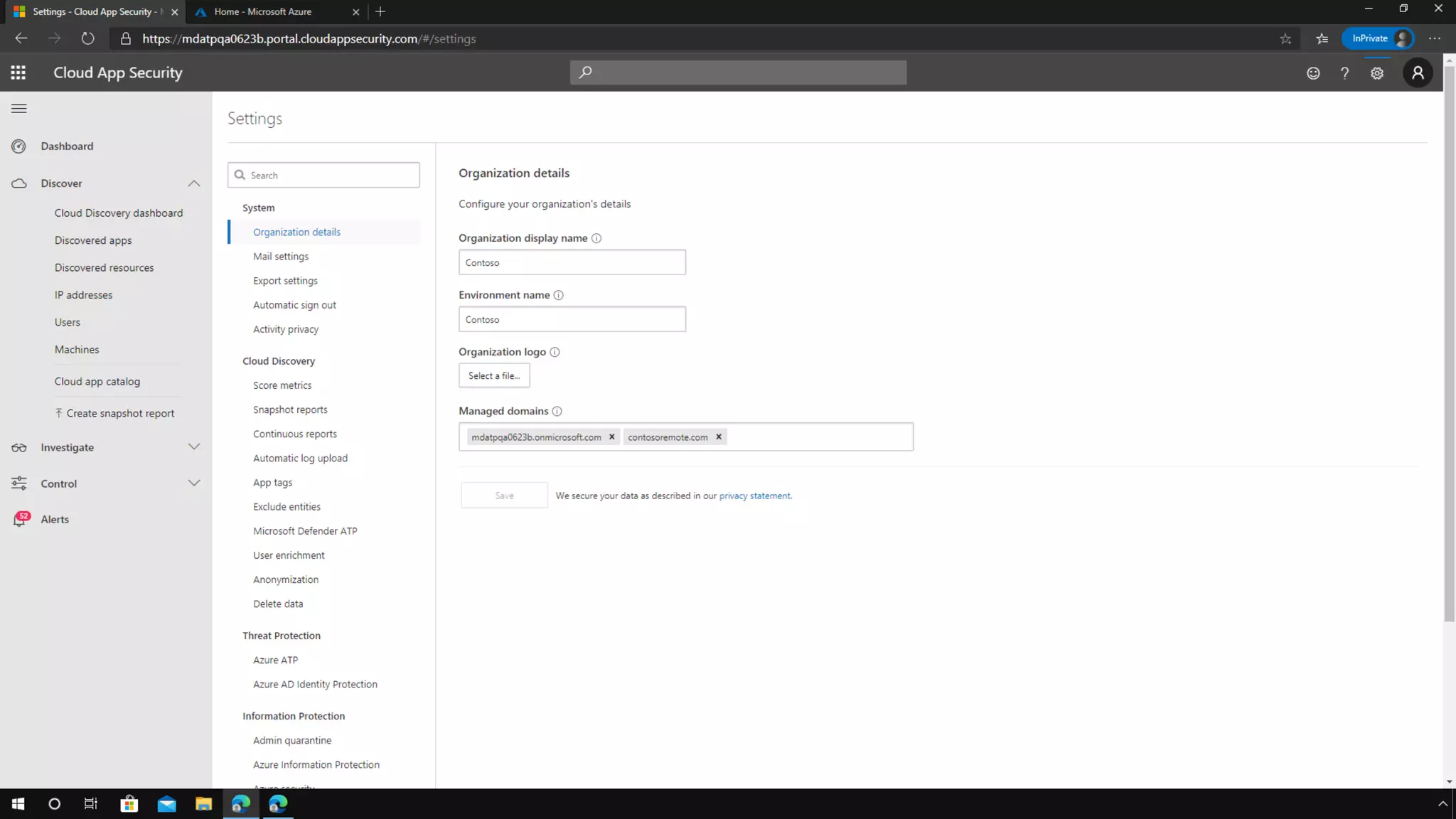Expand the Control section
This screenshot has width=1456, height=819.
coord(194,483)
